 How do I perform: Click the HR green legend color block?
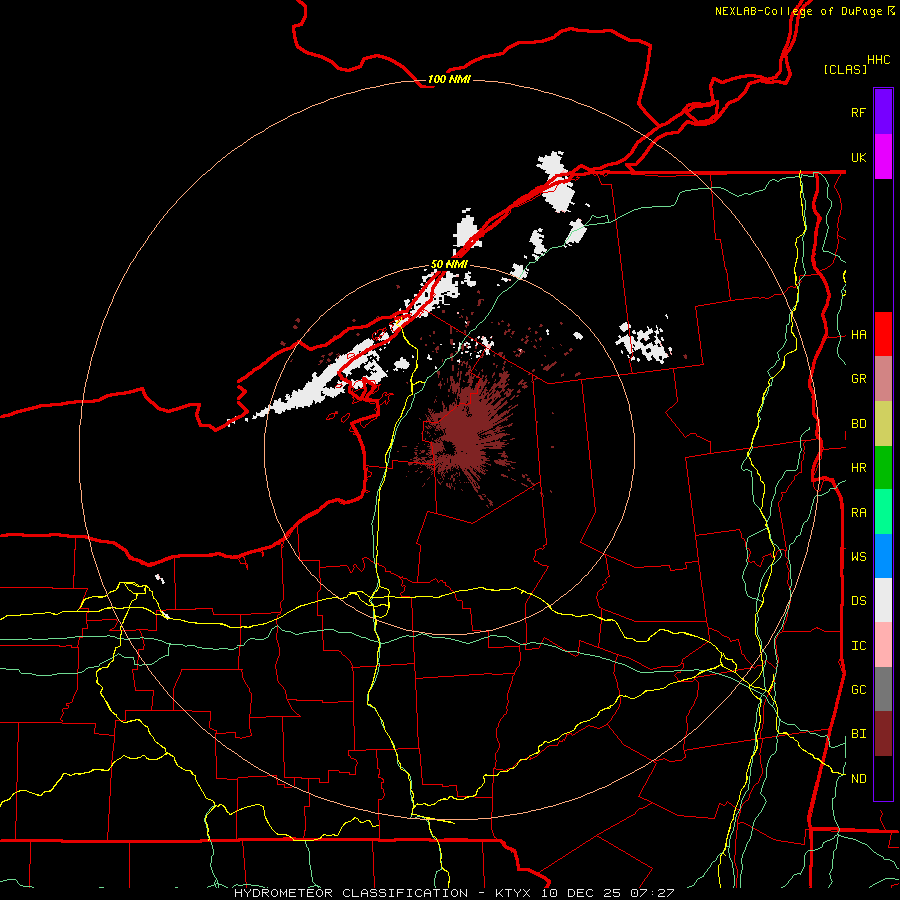883,468
